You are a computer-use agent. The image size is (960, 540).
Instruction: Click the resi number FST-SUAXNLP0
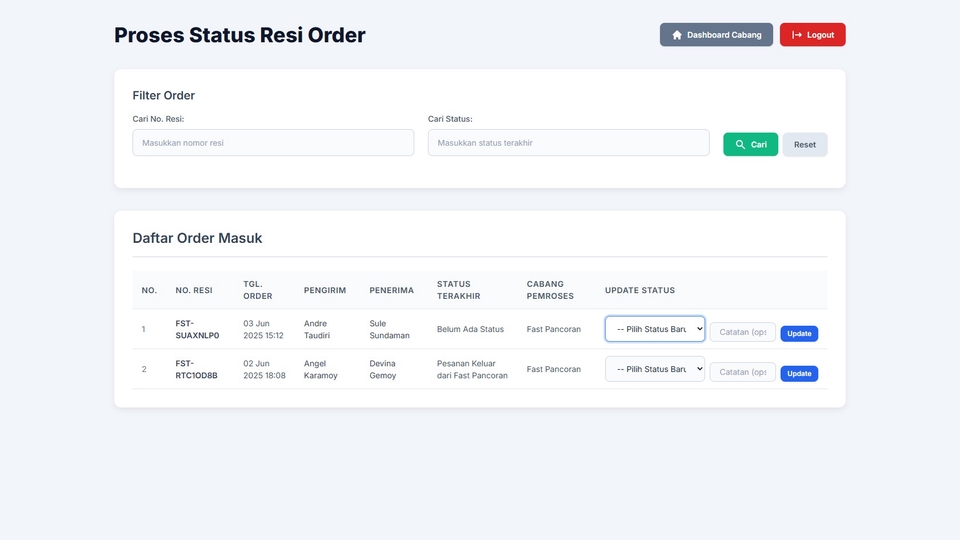(x=197, y=329)
